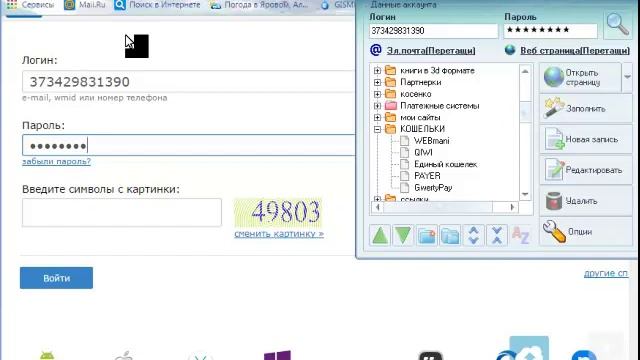Click the A-Z sort icon
This screenshot has width=640, height=360.
pos(520,235)
